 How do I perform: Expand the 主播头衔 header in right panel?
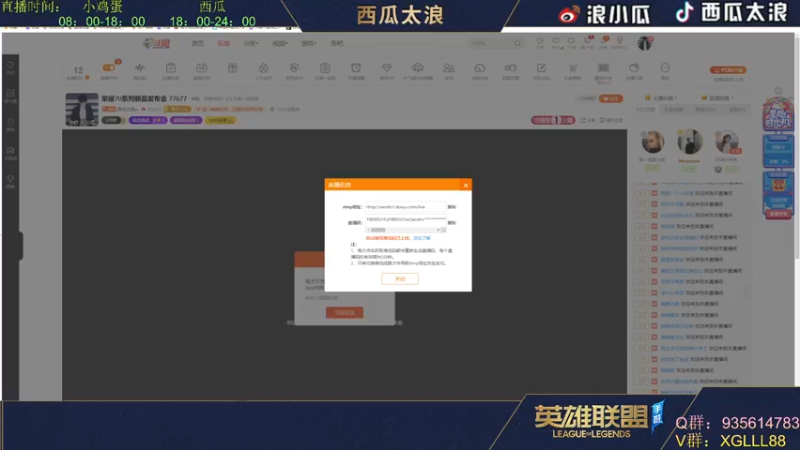pyautogui.click(x=660, y=98)
